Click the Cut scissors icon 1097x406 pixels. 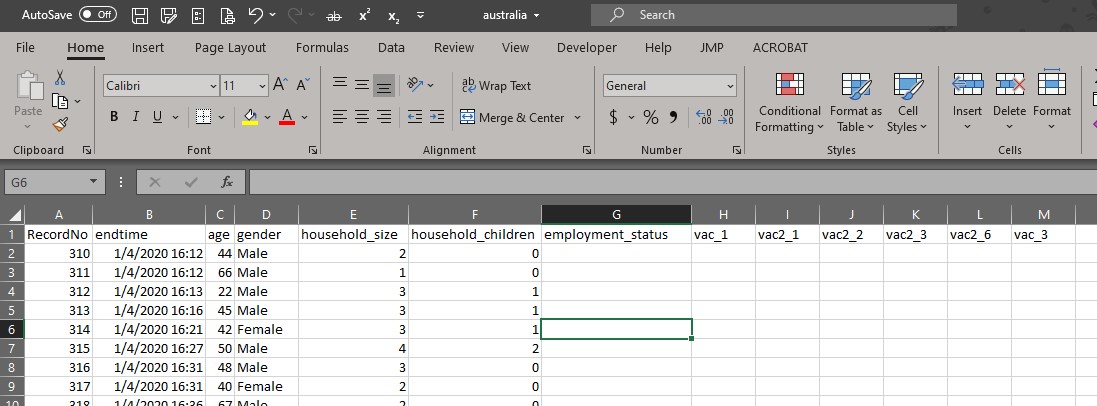[60, 77]
